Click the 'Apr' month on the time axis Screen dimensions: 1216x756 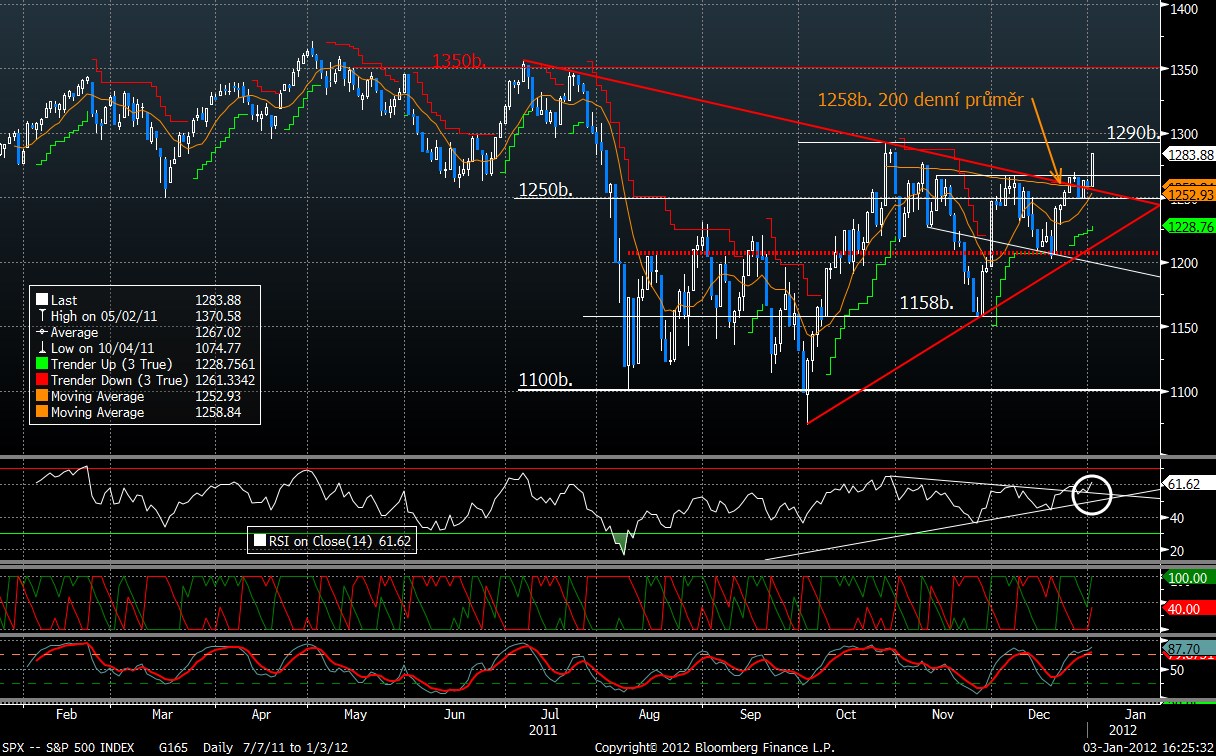261,716
